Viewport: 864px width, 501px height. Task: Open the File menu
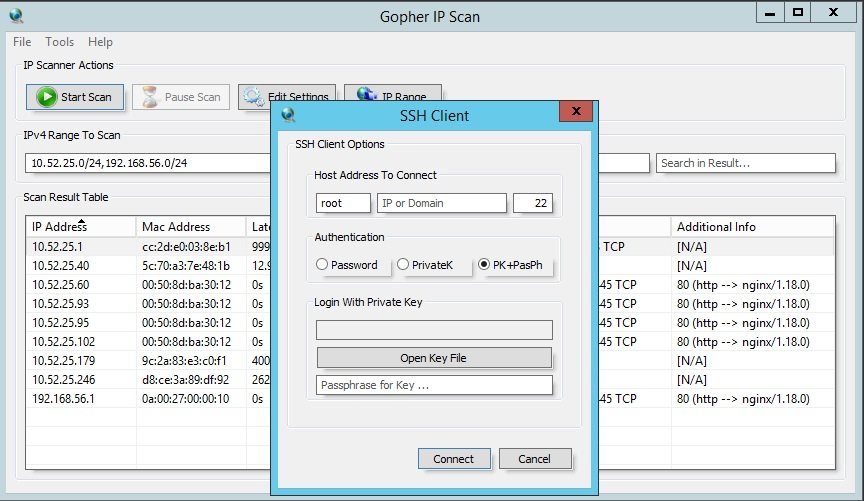(22, 42)
